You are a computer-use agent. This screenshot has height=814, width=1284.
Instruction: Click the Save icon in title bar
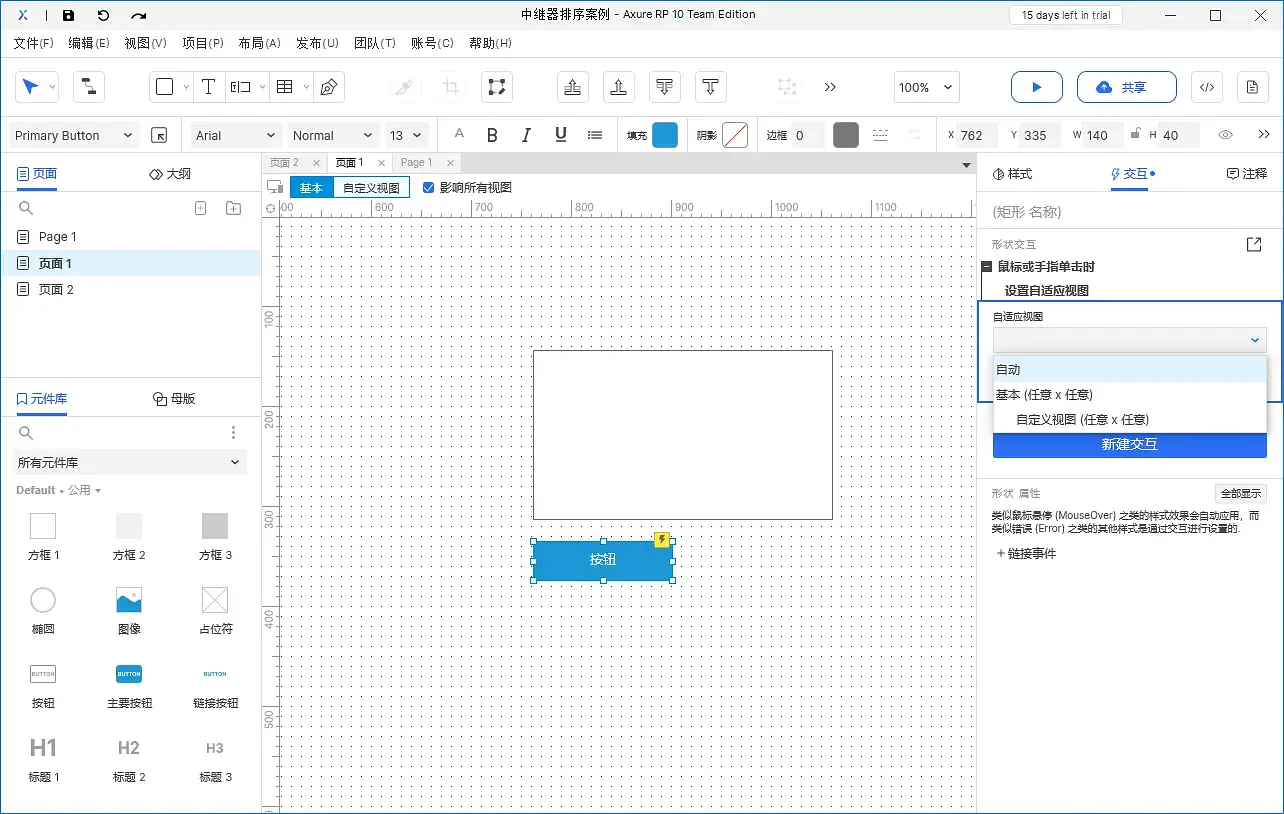pos(68,15)
